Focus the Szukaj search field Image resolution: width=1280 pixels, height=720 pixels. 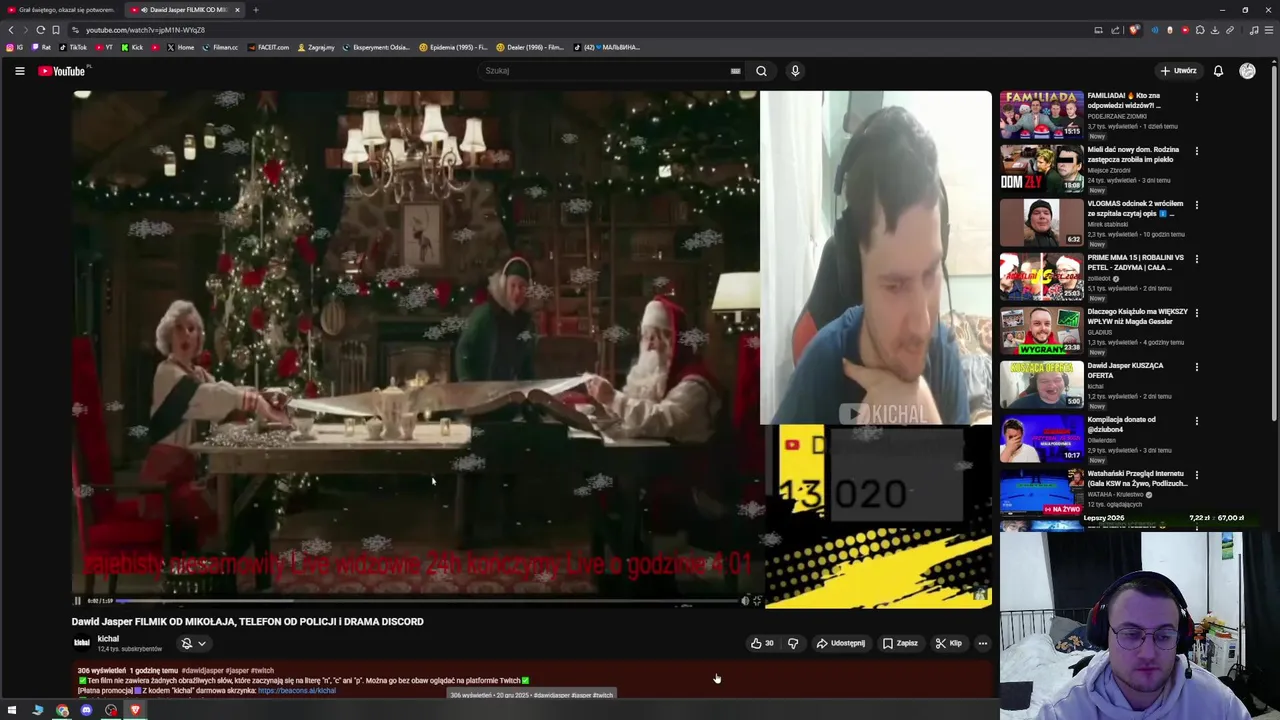click(605, 71)
